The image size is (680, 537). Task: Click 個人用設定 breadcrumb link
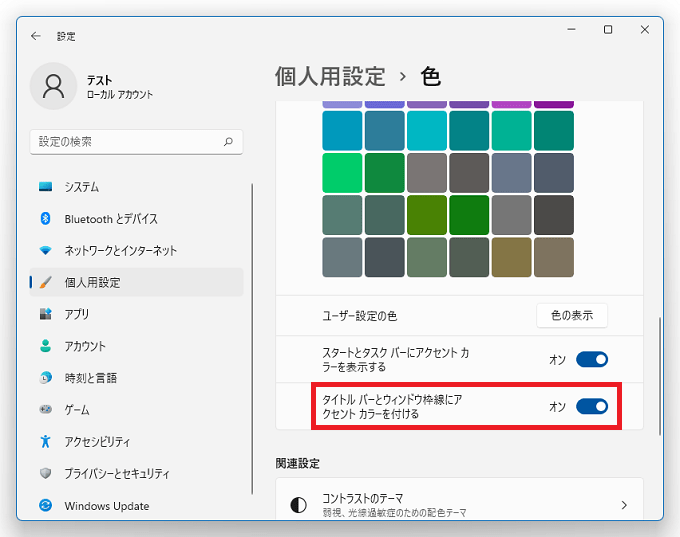330,77
